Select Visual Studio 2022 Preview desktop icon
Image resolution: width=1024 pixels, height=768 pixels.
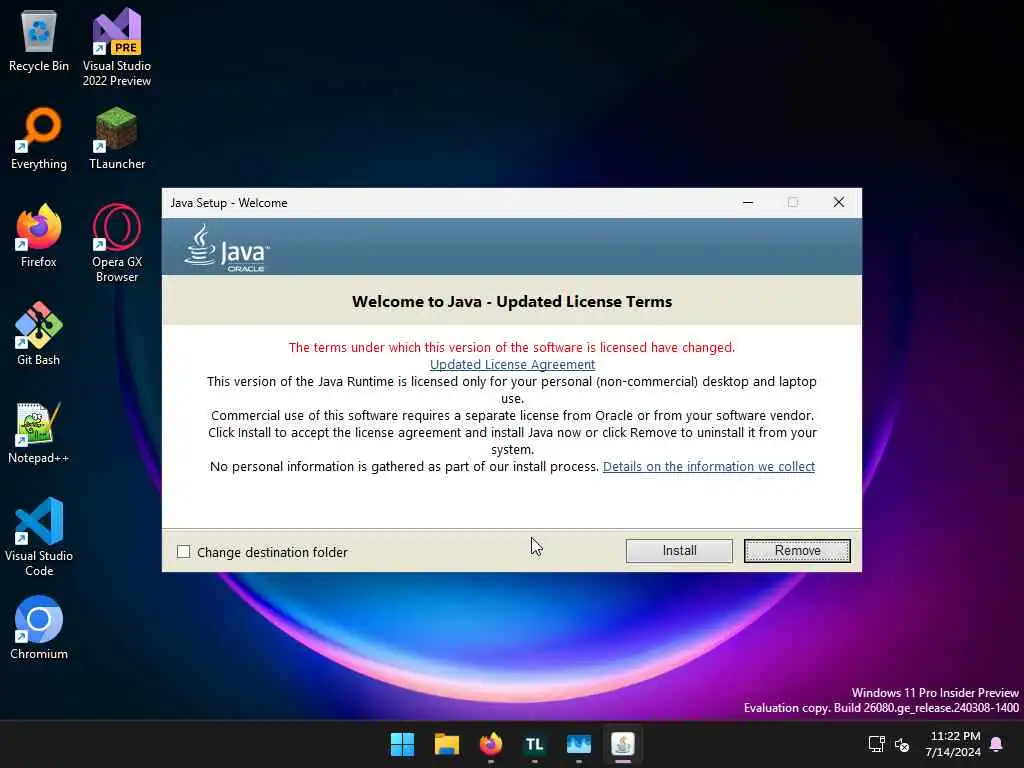(117, 47)
